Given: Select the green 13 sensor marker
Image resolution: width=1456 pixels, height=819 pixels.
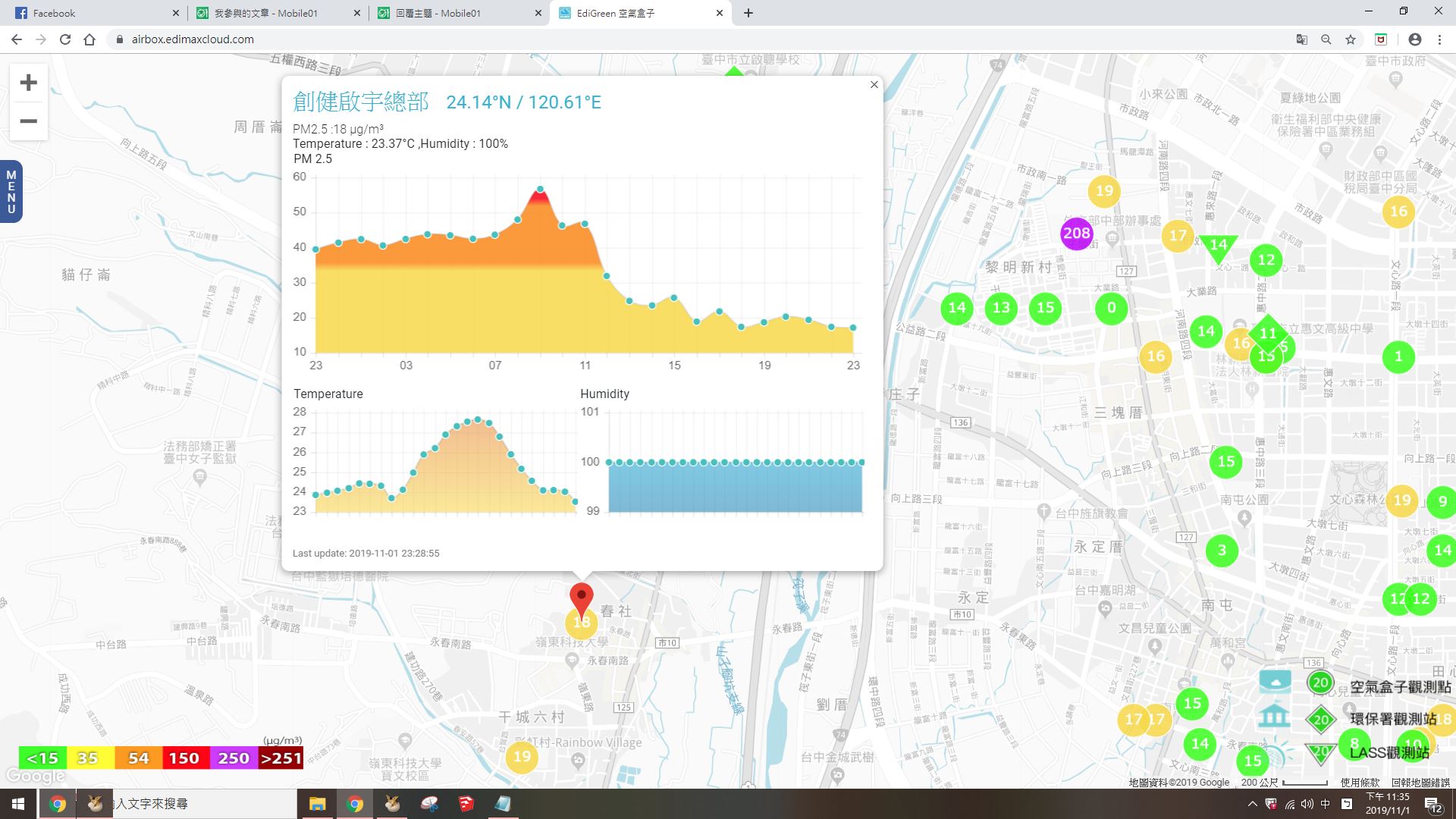Looking at the screenshot, I should click(x=1002, y=308).
